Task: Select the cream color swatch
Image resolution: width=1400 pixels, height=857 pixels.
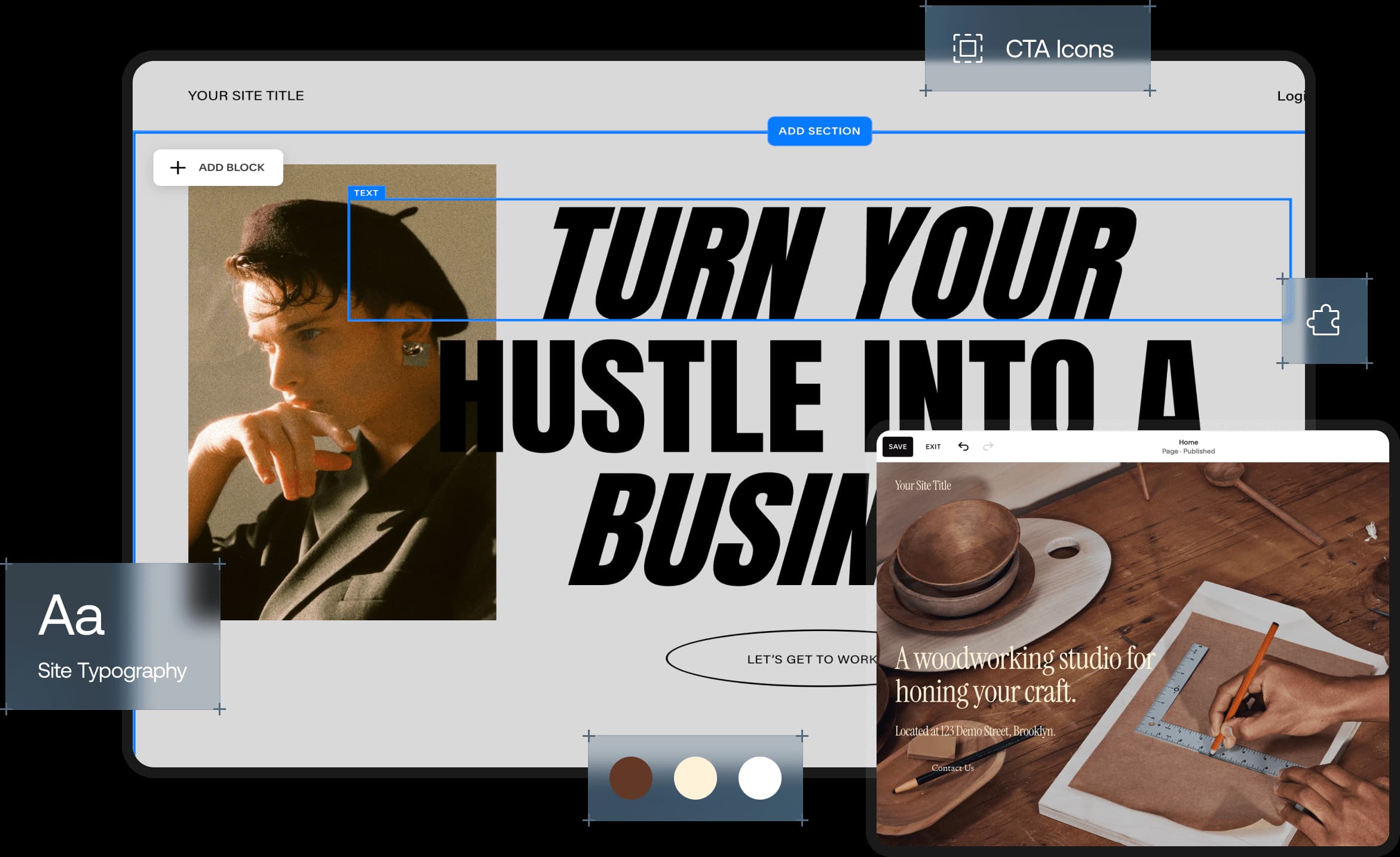Action: [695, 778]
